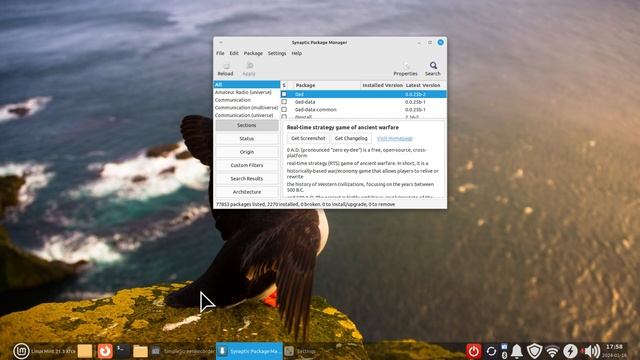The width and height of the screenshot is (640, 360).
Task: Open the window menu in Synaptic title bar
Action: pyautogui.click(x=221, y=42)
